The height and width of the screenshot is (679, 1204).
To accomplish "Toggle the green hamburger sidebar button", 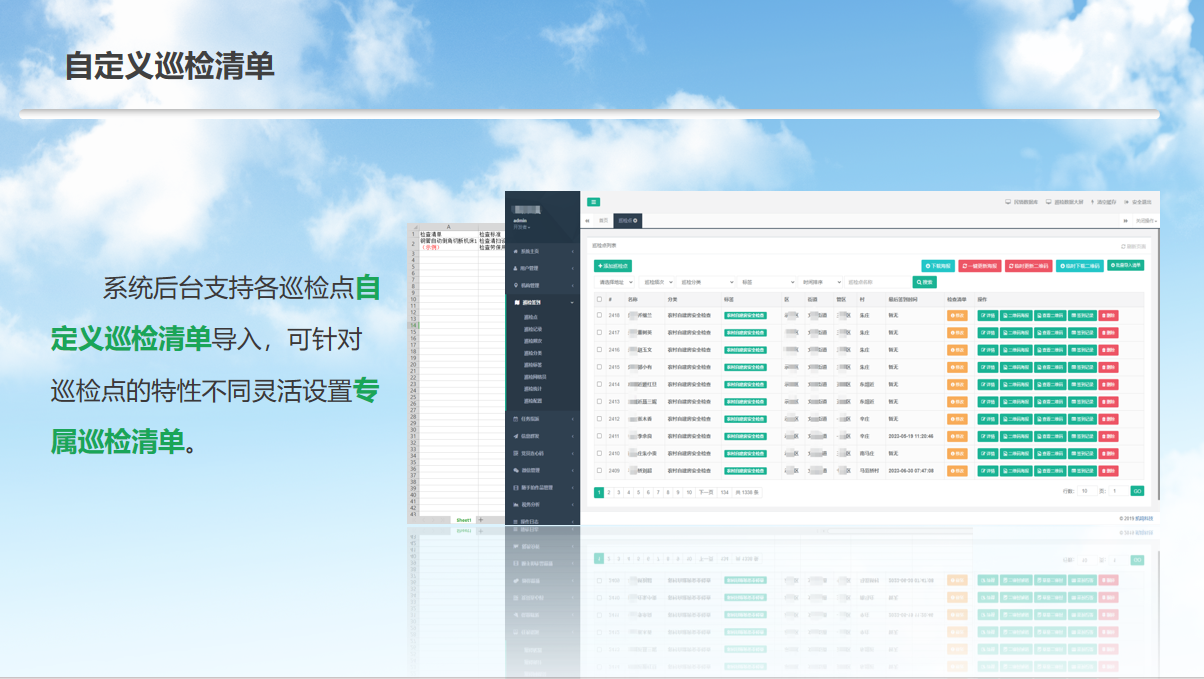I will click(x=593, y=202).
